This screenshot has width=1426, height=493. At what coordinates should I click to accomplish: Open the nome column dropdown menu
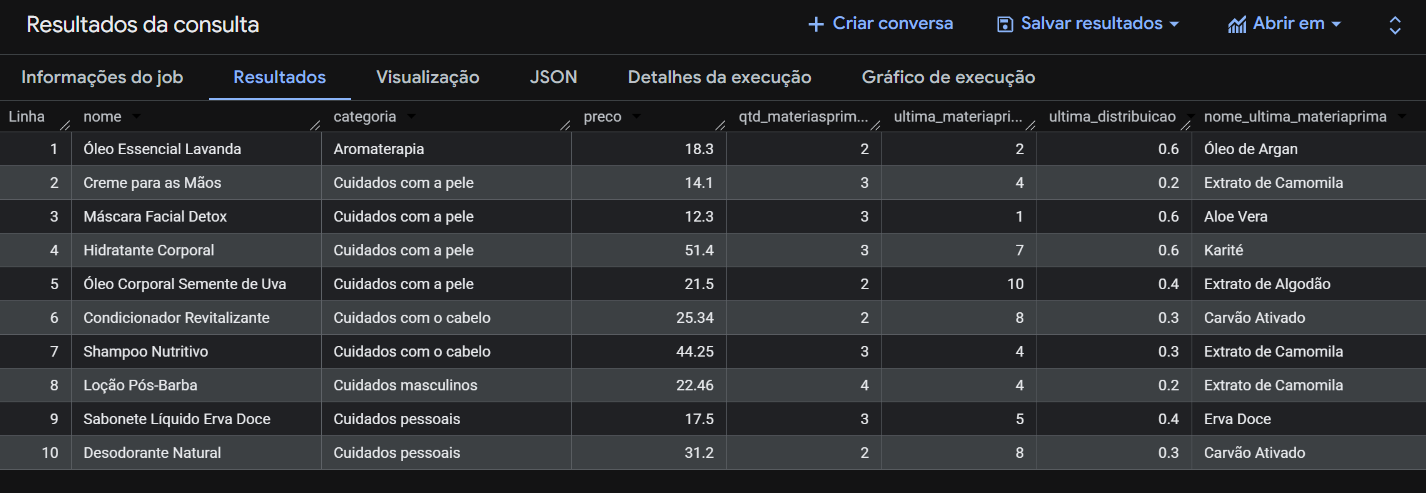[136, 117]
